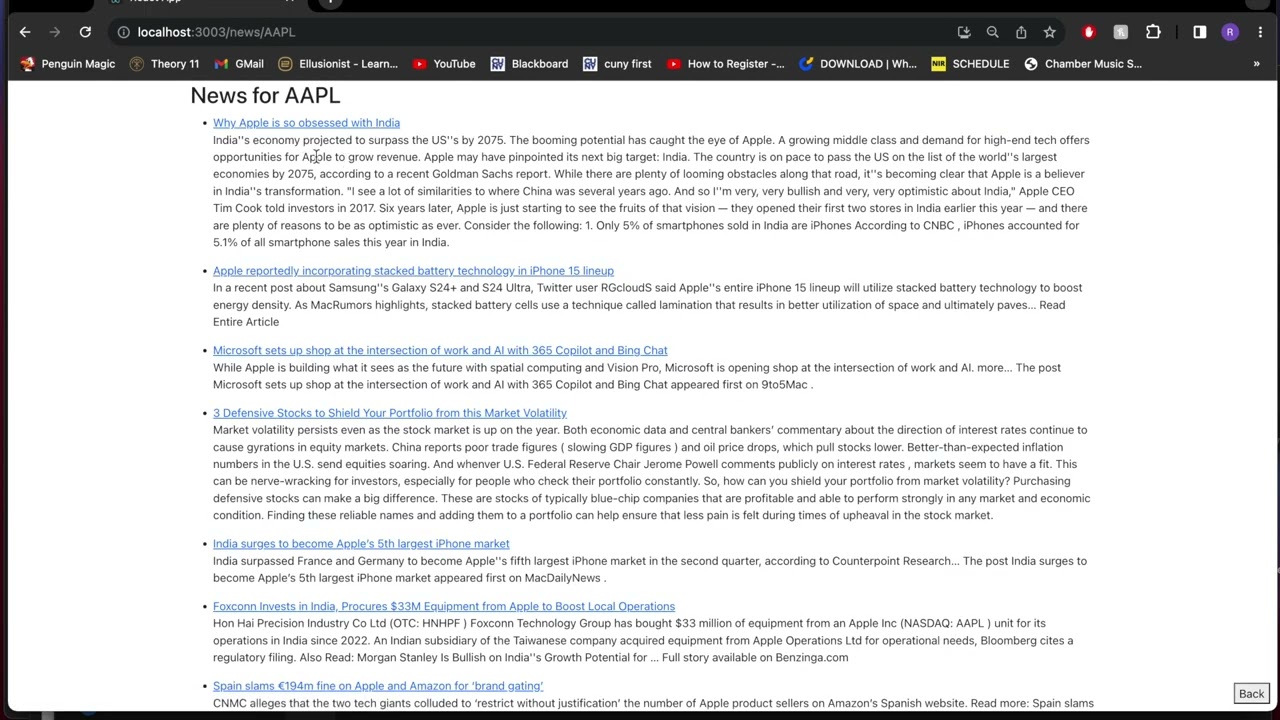
Task: Reload the page
Action: [x=85, y=32]
